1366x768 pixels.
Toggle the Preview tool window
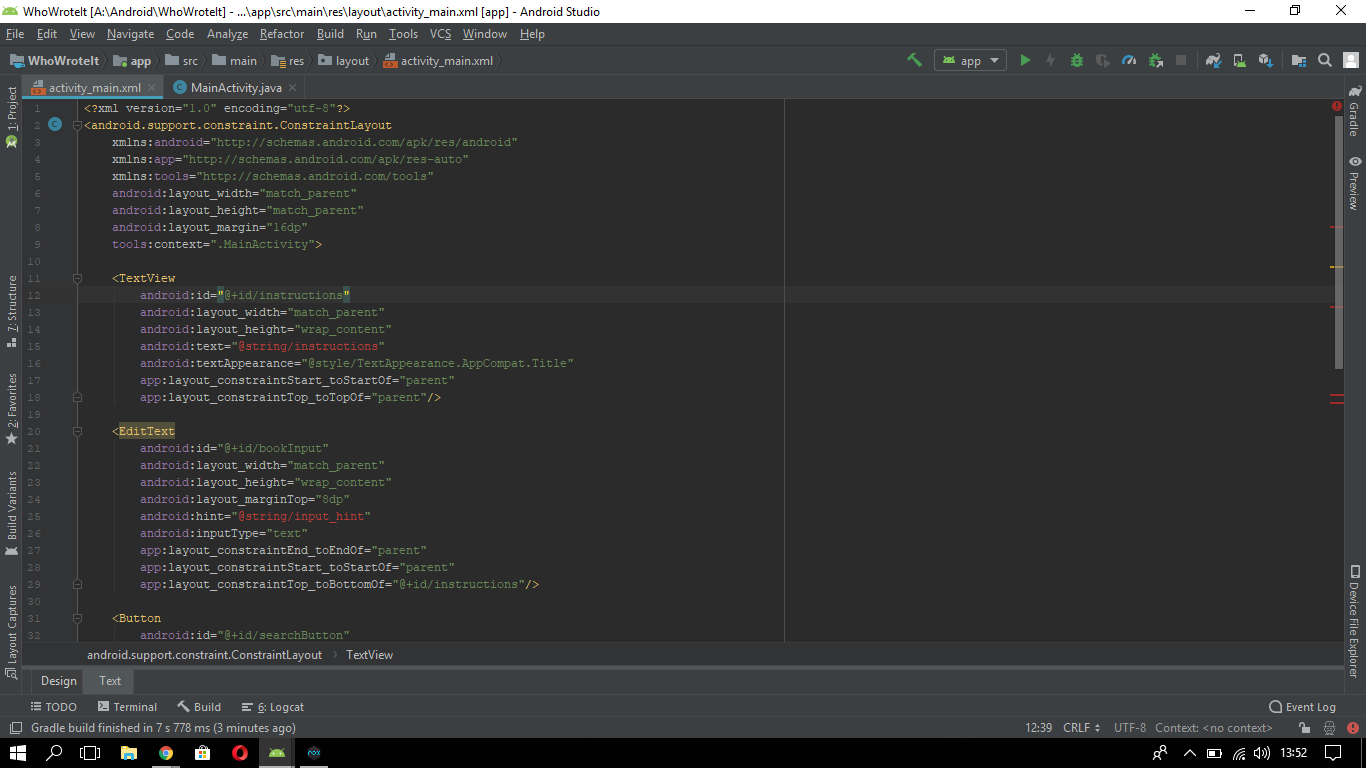pyautogui.click(x=1354, y=182)
